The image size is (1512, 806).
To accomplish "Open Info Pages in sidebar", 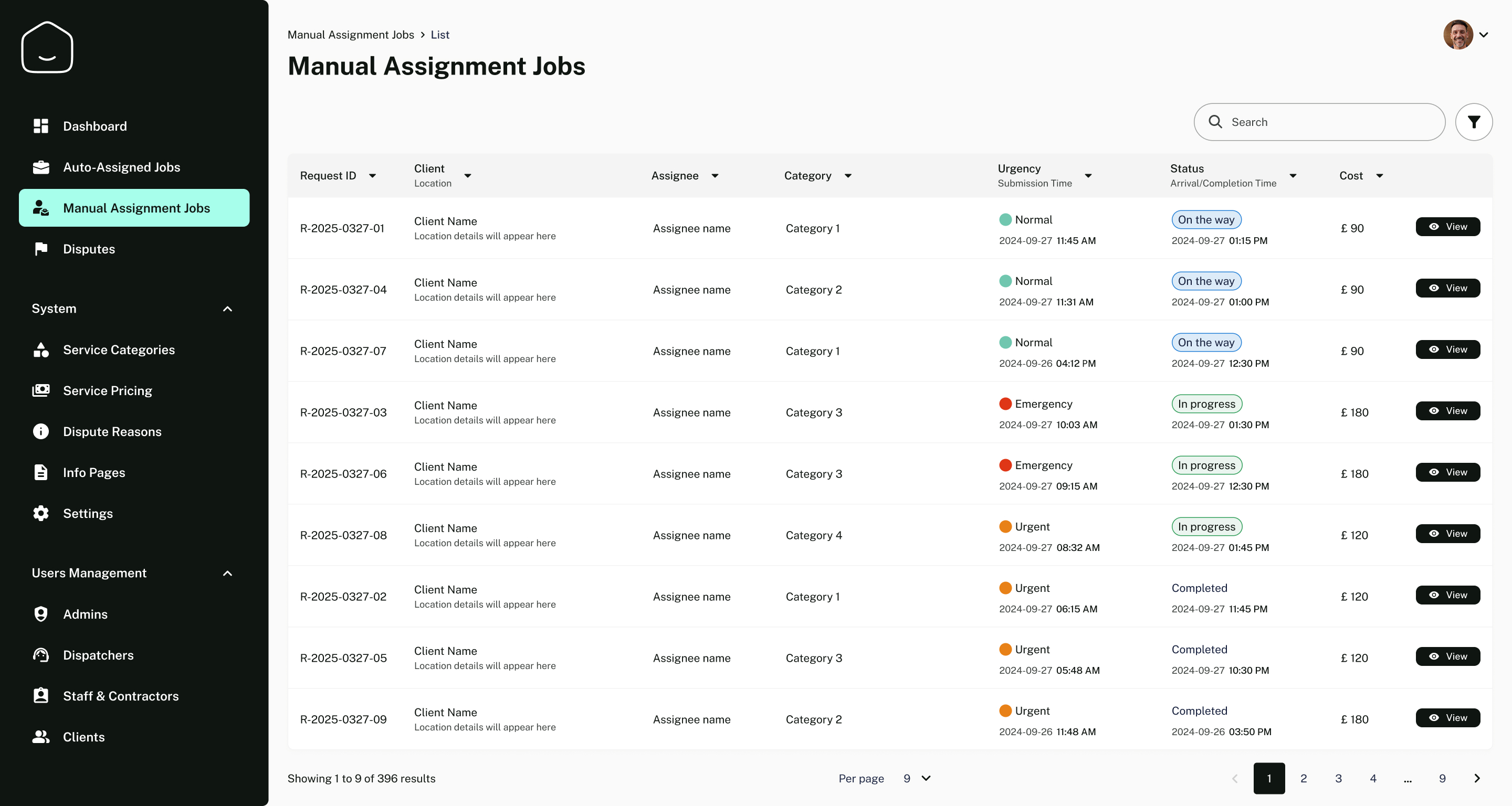I will [x=94, y=473].
